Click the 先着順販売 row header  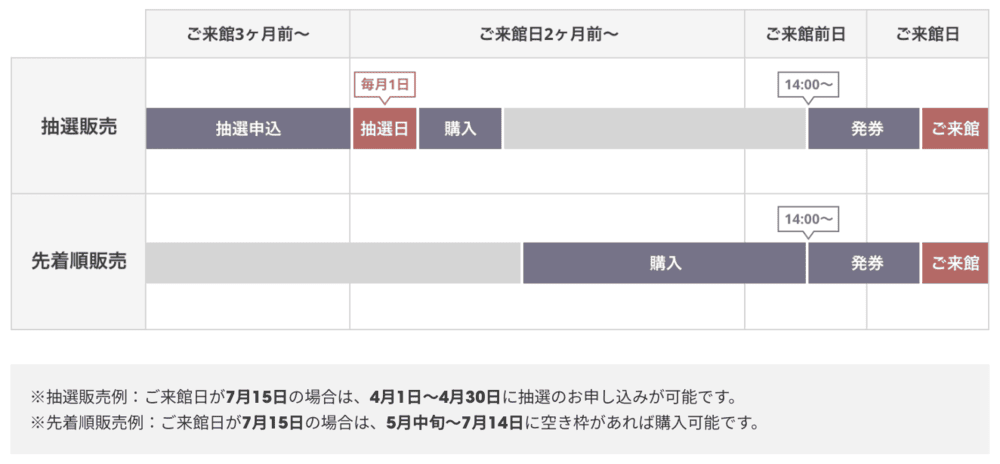tap(78, 262)
